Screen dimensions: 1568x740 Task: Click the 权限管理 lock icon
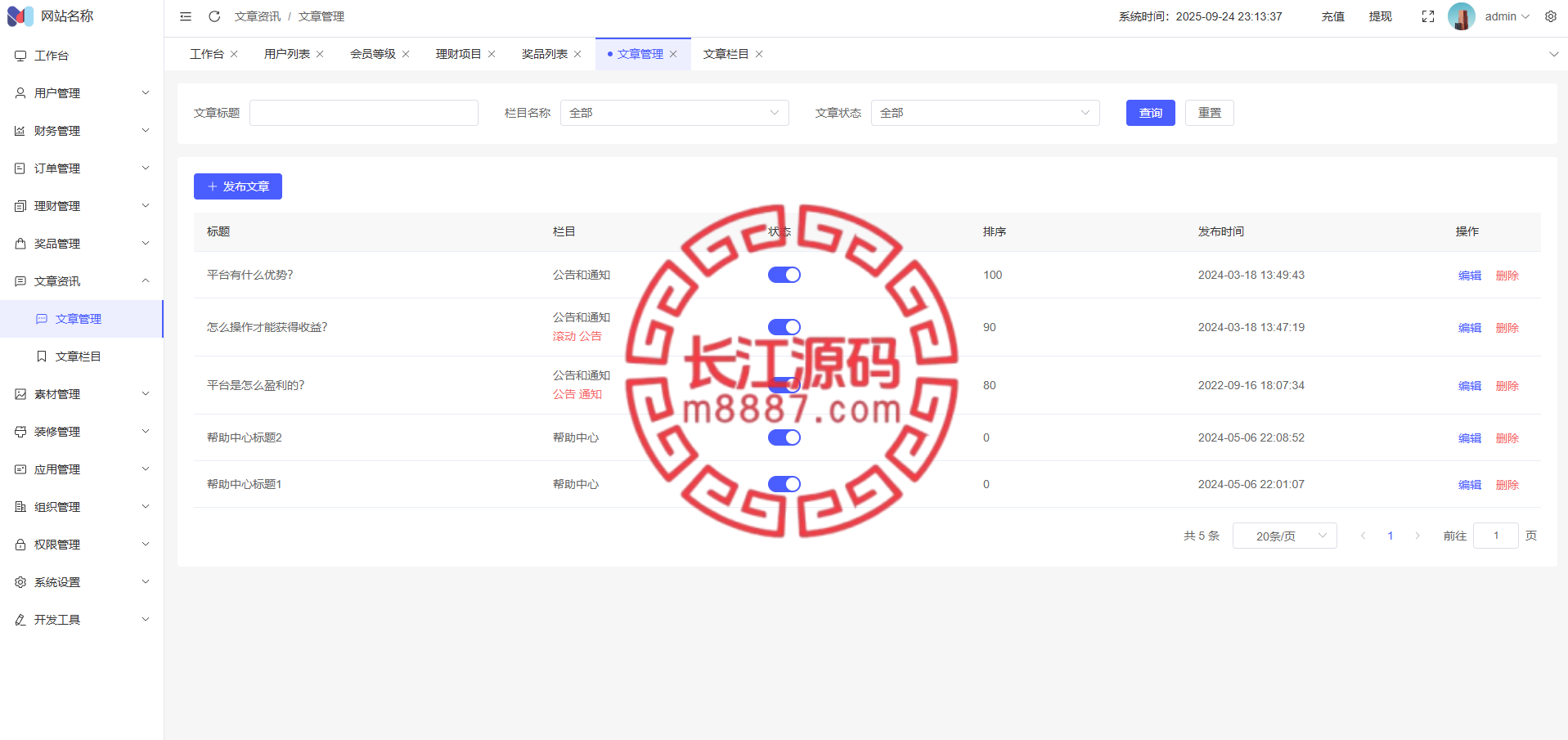tap(20, 545)
